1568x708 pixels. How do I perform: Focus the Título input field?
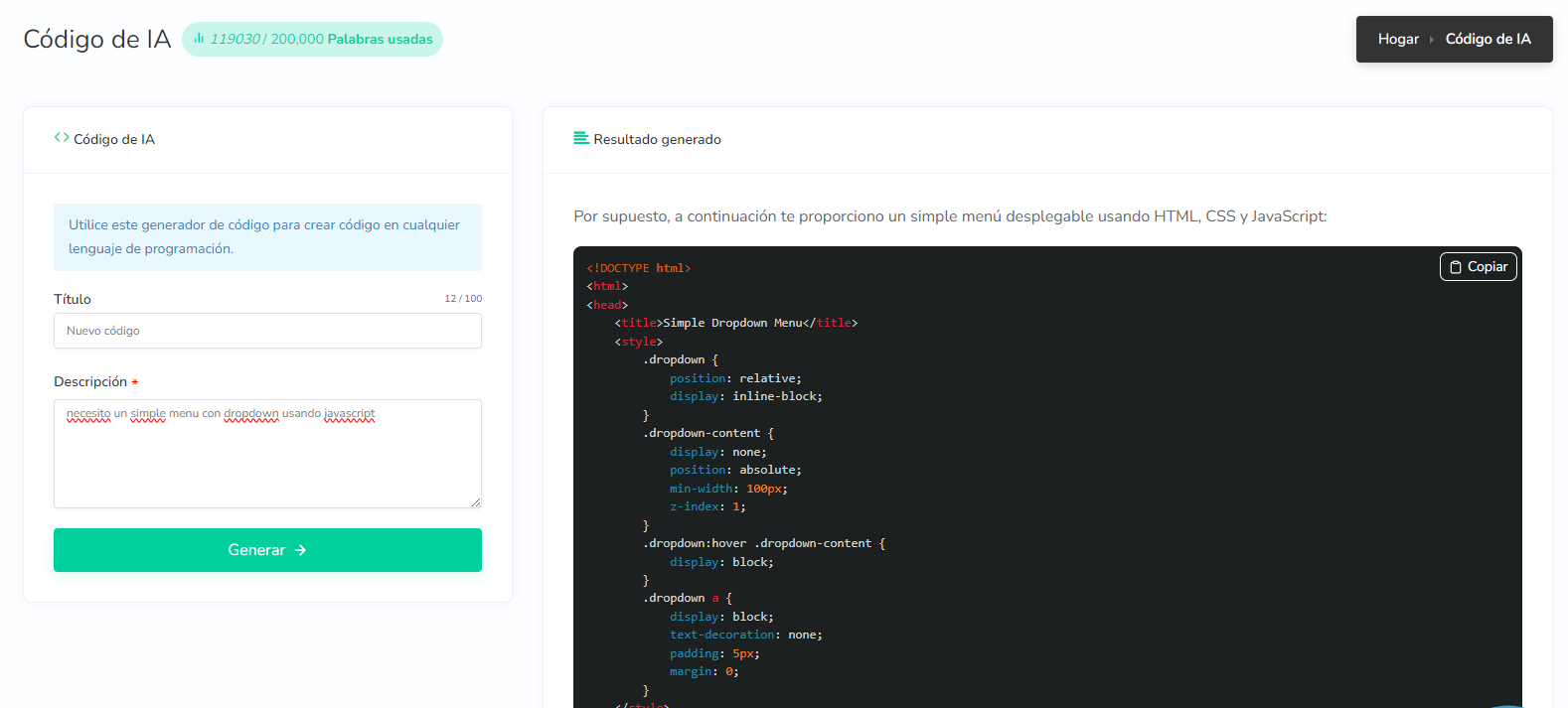coord(267,331)
